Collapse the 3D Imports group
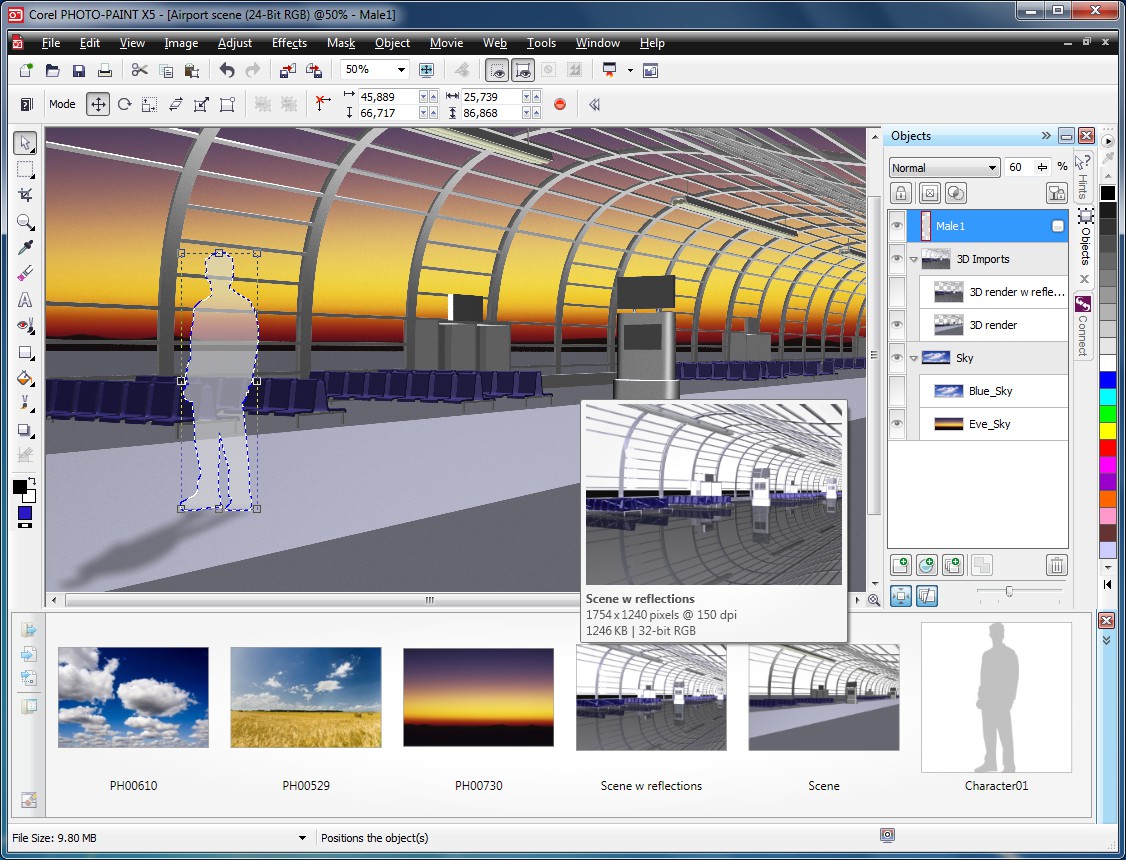 (913, 259)
